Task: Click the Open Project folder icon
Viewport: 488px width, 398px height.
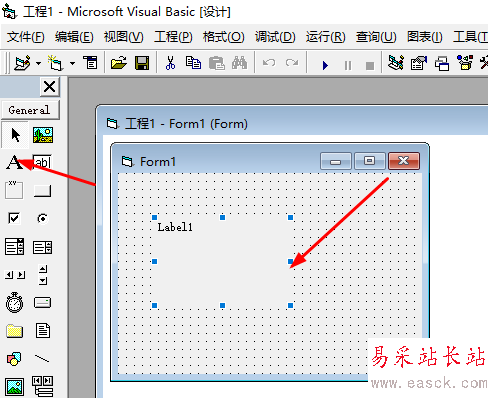Action: tap(119, 63)
